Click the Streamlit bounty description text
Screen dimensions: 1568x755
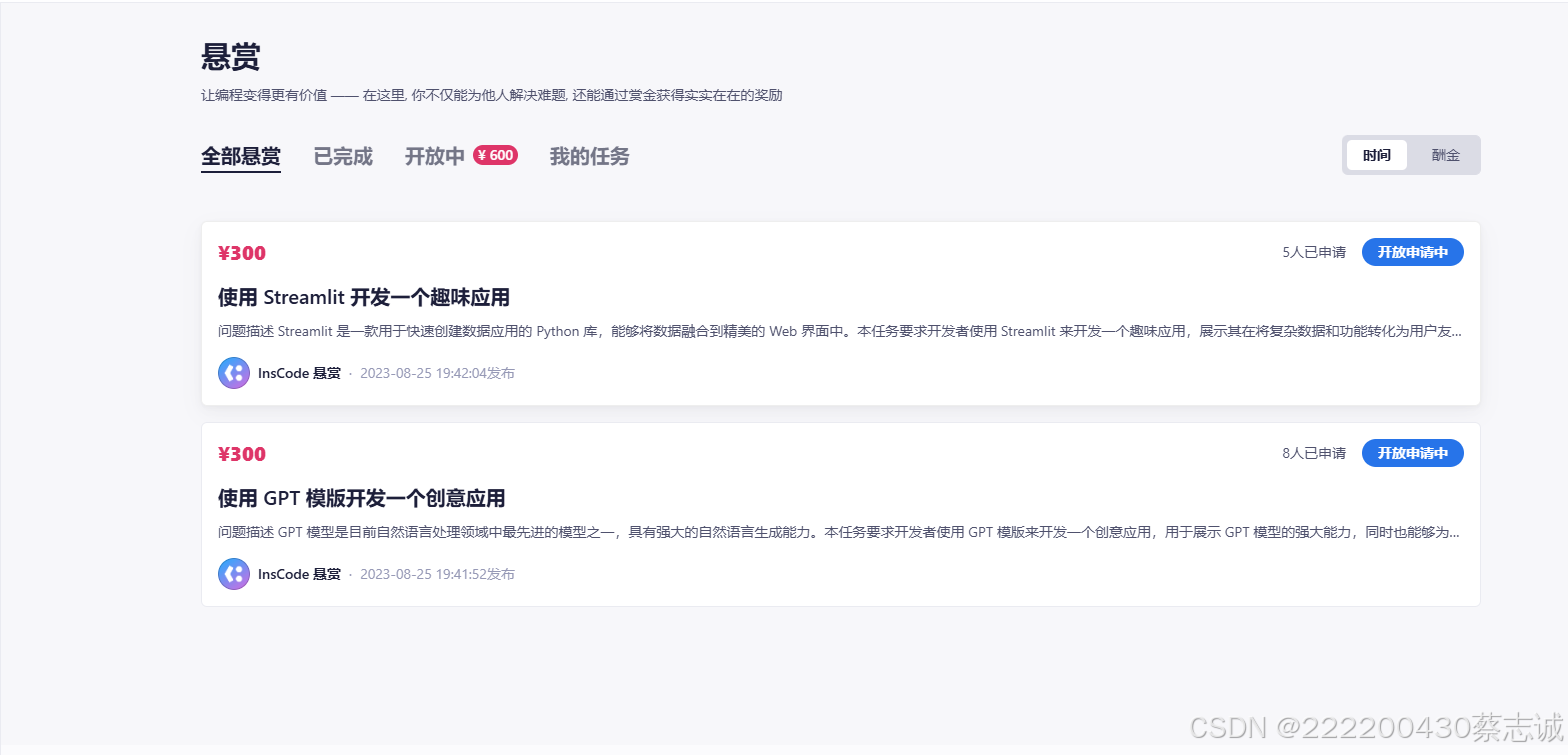coord(840,331)
